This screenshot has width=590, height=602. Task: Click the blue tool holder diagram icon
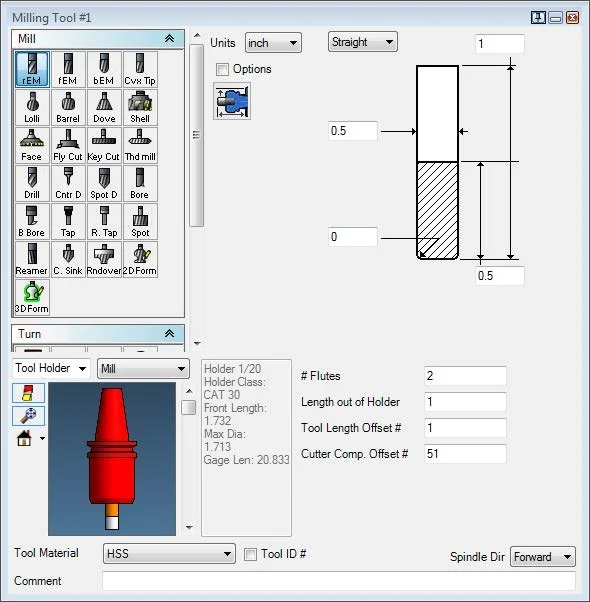coord(232,101)
